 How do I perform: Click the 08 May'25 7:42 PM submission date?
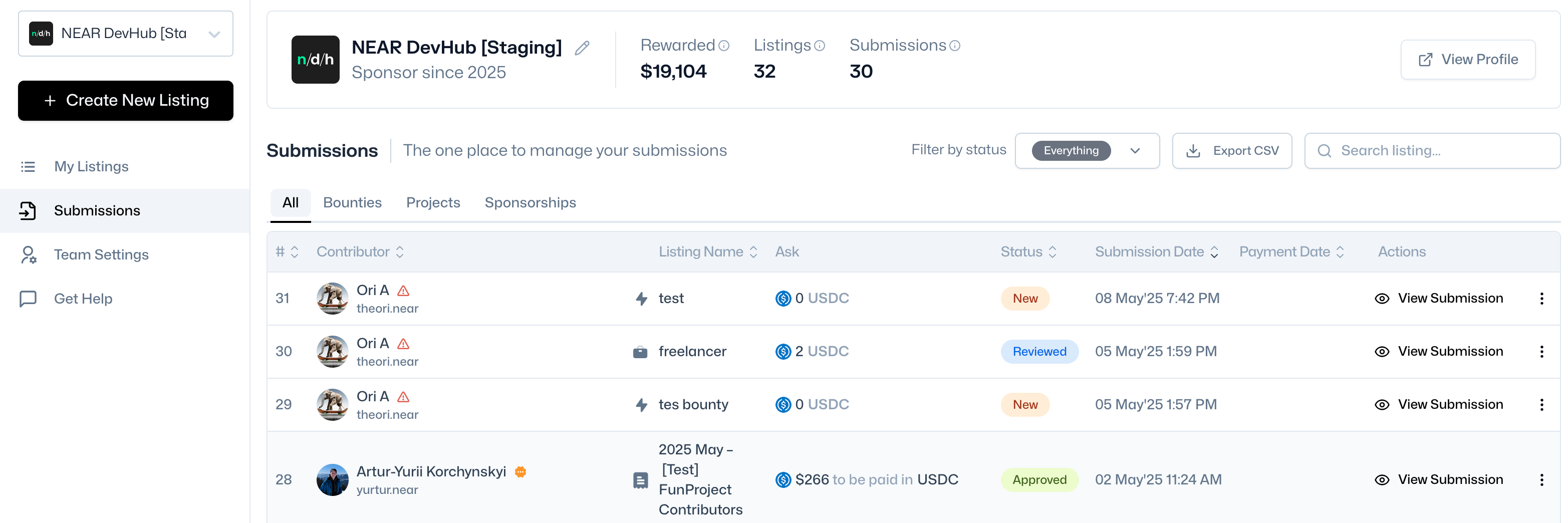coord(1157,299)
